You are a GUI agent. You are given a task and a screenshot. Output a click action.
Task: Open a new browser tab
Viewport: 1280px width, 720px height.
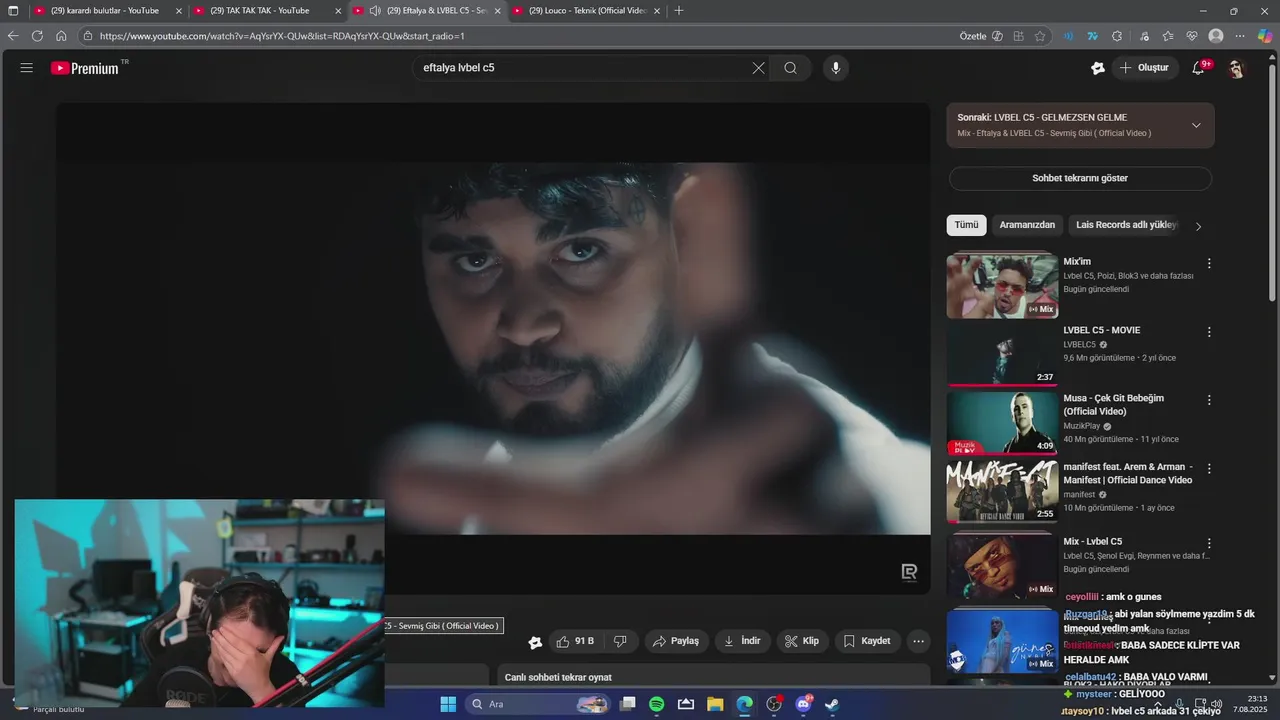[679, 11]
